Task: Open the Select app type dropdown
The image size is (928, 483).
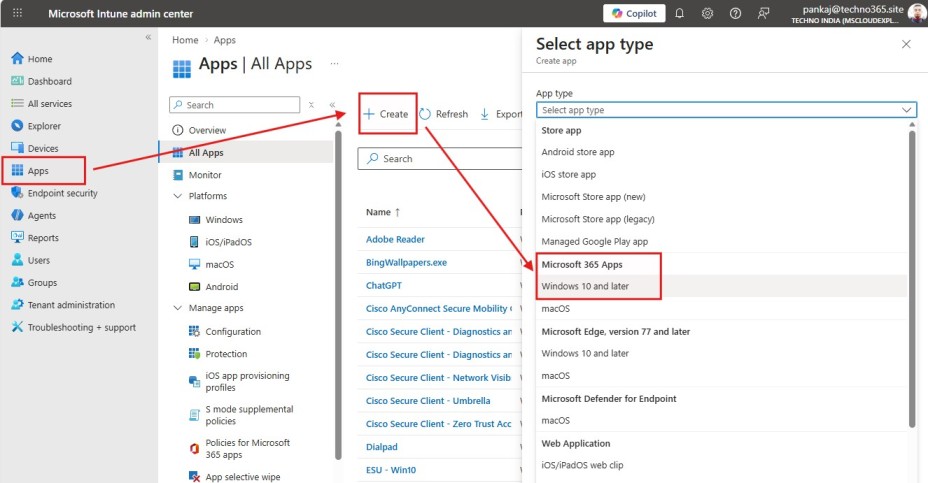Action: pos(726,110)
